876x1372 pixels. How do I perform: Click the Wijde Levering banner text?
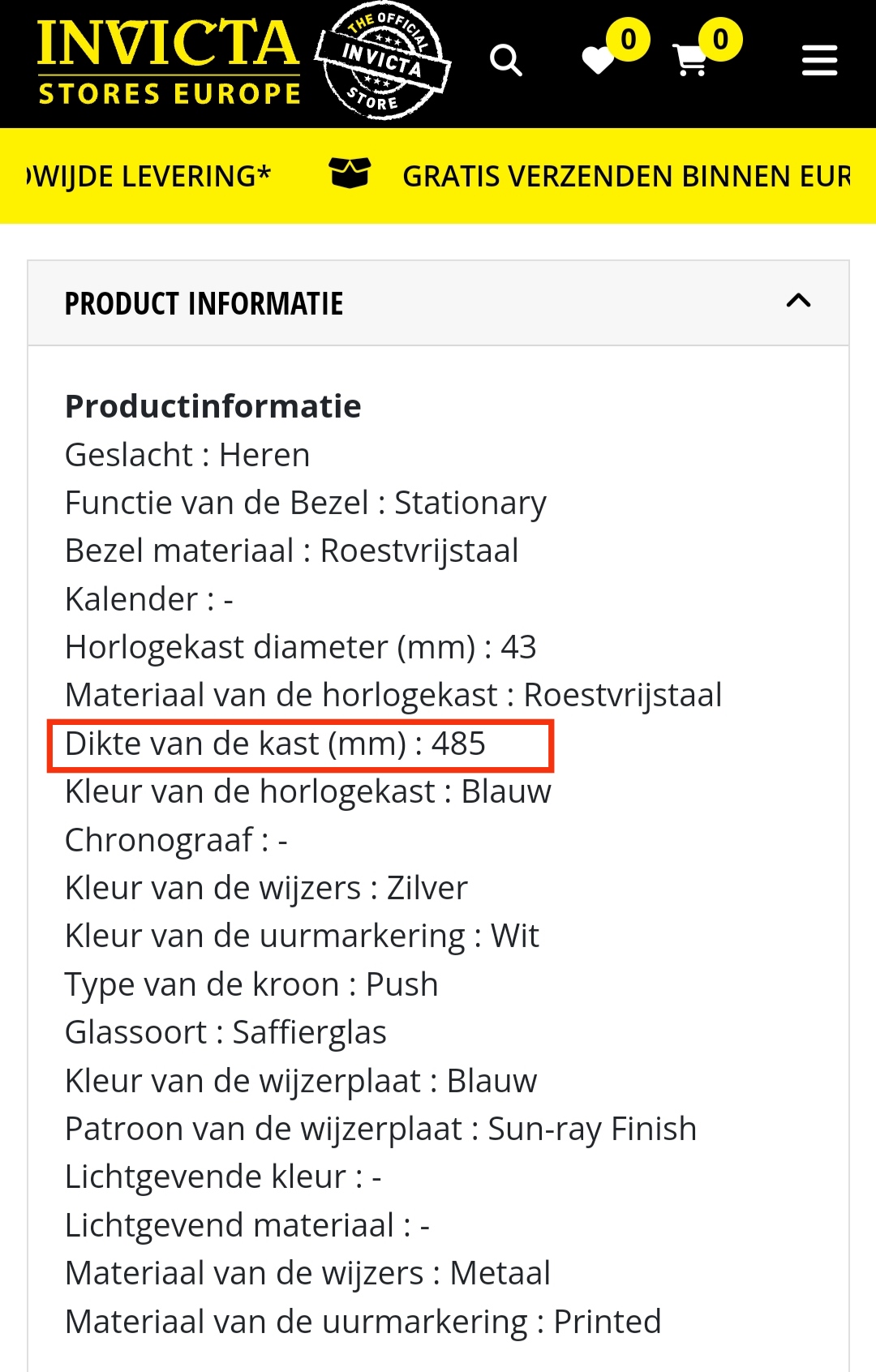coord(148,176)
